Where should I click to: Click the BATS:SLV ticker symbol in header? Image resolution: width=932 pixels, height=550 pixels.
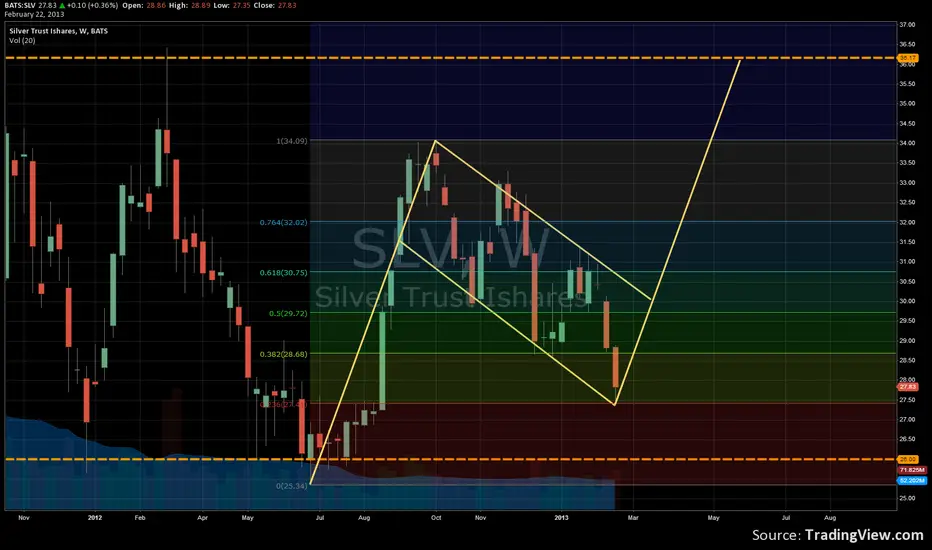tap(20, 5)
